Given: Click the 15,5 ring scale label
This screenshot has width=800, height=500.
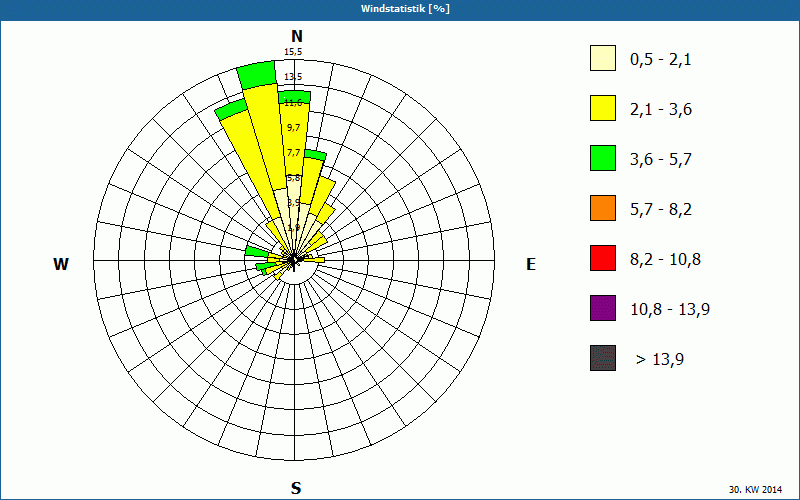Looking at the screenshot, I should click(293, 52).
